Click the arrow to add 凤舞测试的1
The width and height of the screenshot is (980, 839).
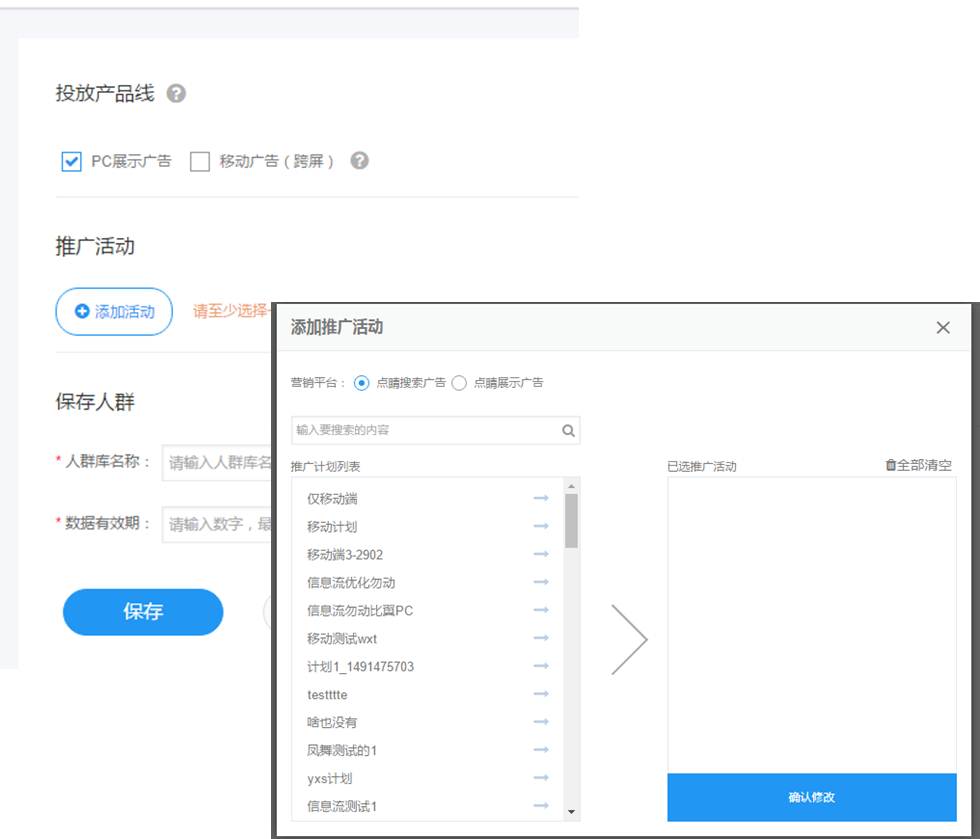[x=541, y=749]
